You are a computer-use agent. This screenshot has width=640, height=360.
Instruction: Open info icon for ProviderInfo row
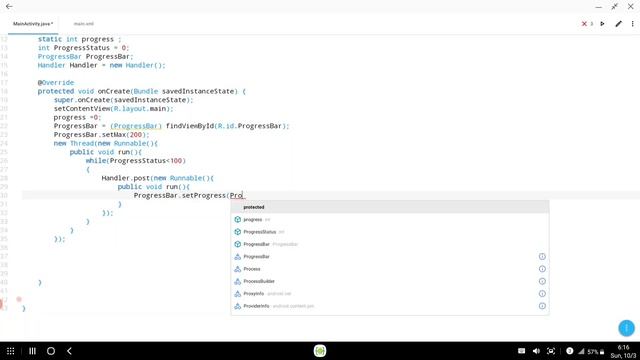[x=542, y=306]
